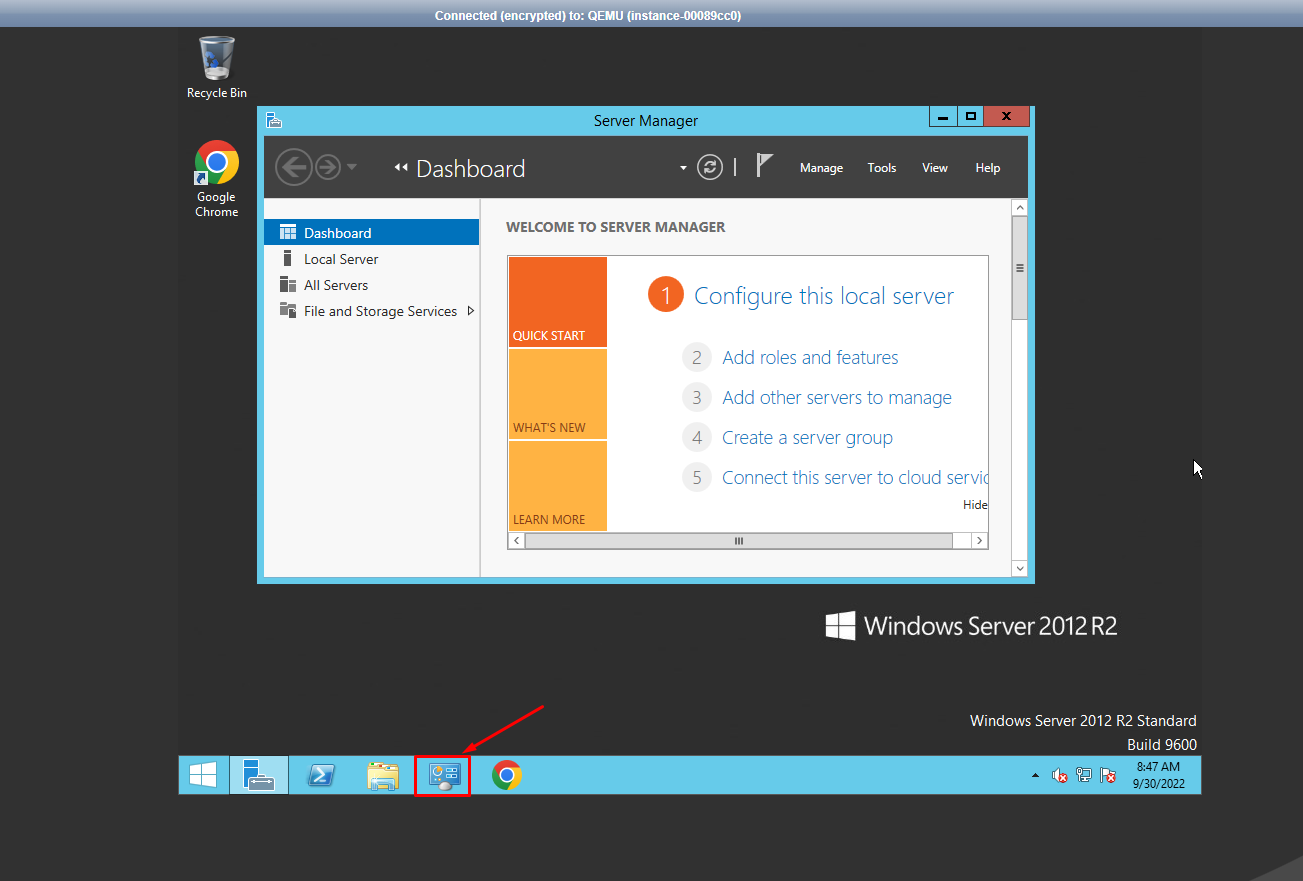Viewport: 1303px width, 881px height.
Task: Click Add other servers to manage
Action: click(x=837, y=397)
